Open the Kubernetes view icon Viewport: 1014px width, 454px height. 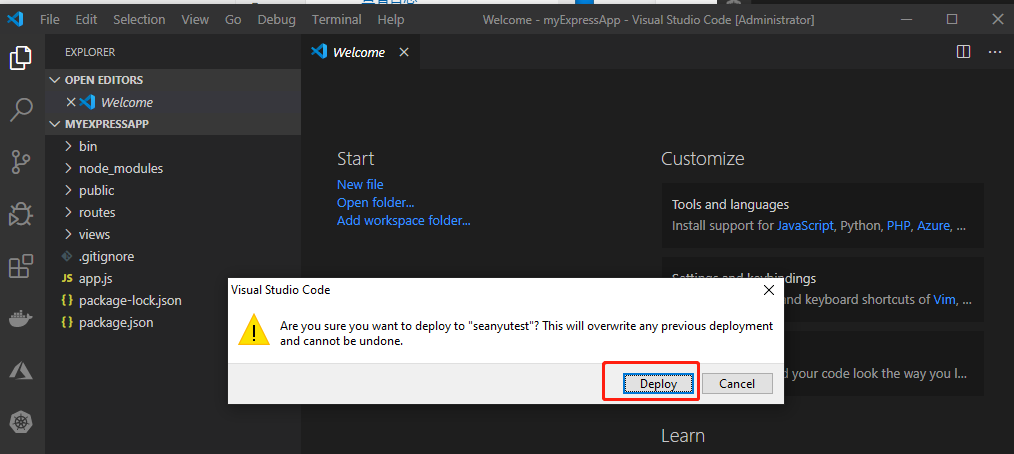pos(21,423)
